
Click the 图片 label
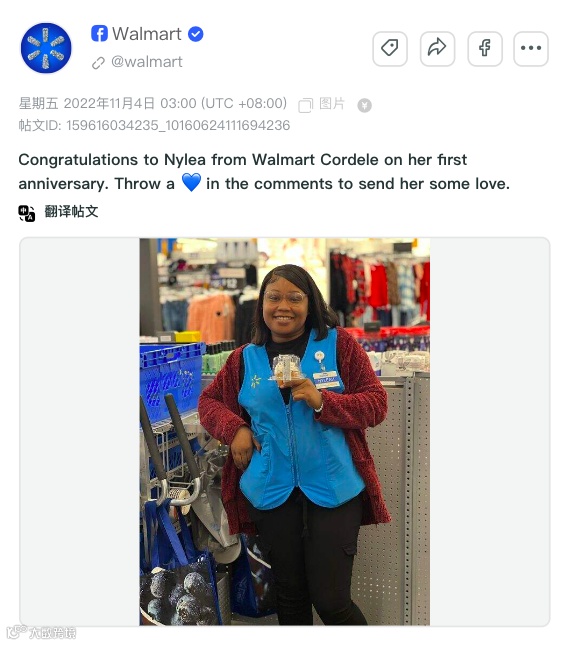(332, 104)
